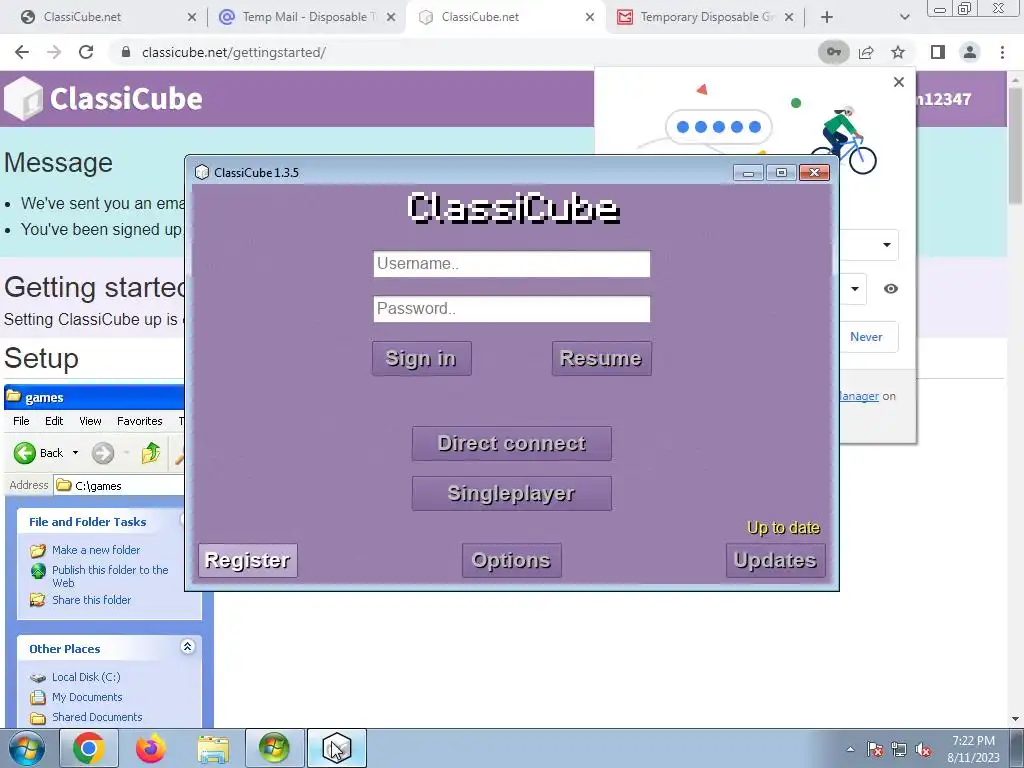The image size is (1024, 768).
Task: Click the password key icon in address bar
Action: pos(834,52)
